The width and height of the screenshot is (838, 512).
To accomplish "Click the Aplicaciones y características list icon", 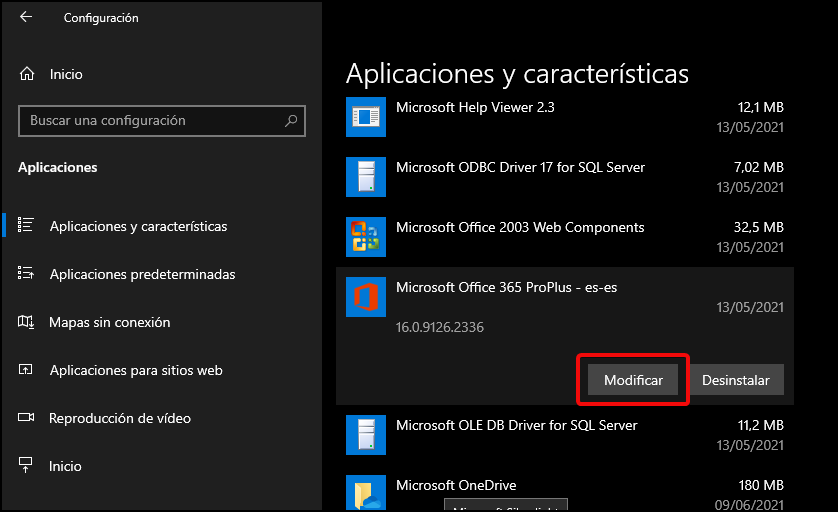I will pos(26,225).
